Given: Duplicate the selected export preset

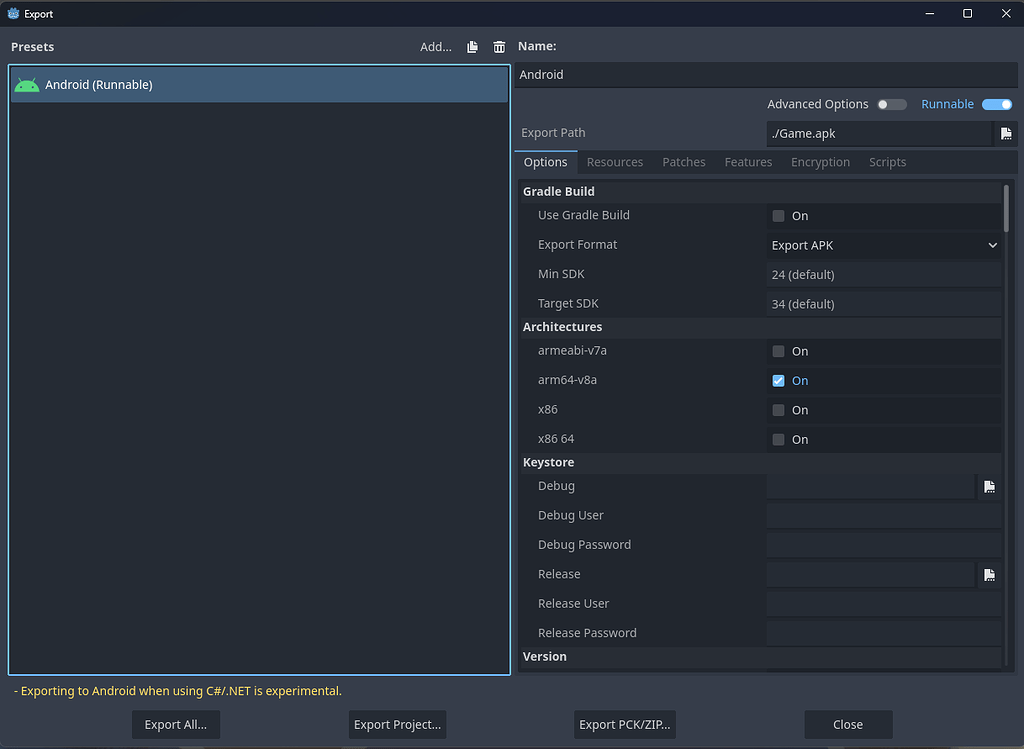Looking at the screenshot, I should pyautogui.click(x=471, y=46).
